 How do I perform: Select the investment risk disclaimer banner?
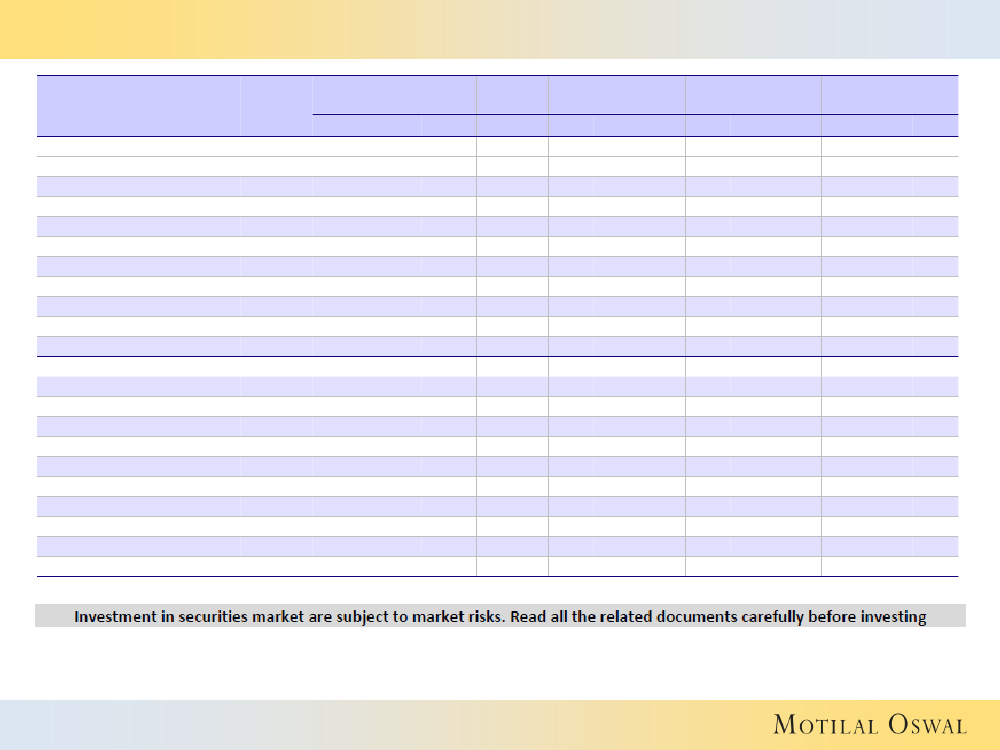500,616
